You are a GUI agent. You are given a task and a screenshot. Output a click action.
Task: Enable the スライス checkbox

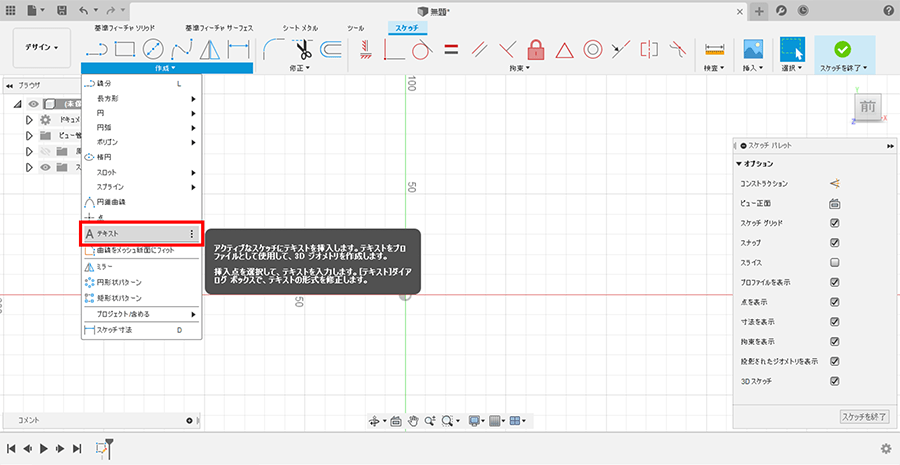[834, 262]
